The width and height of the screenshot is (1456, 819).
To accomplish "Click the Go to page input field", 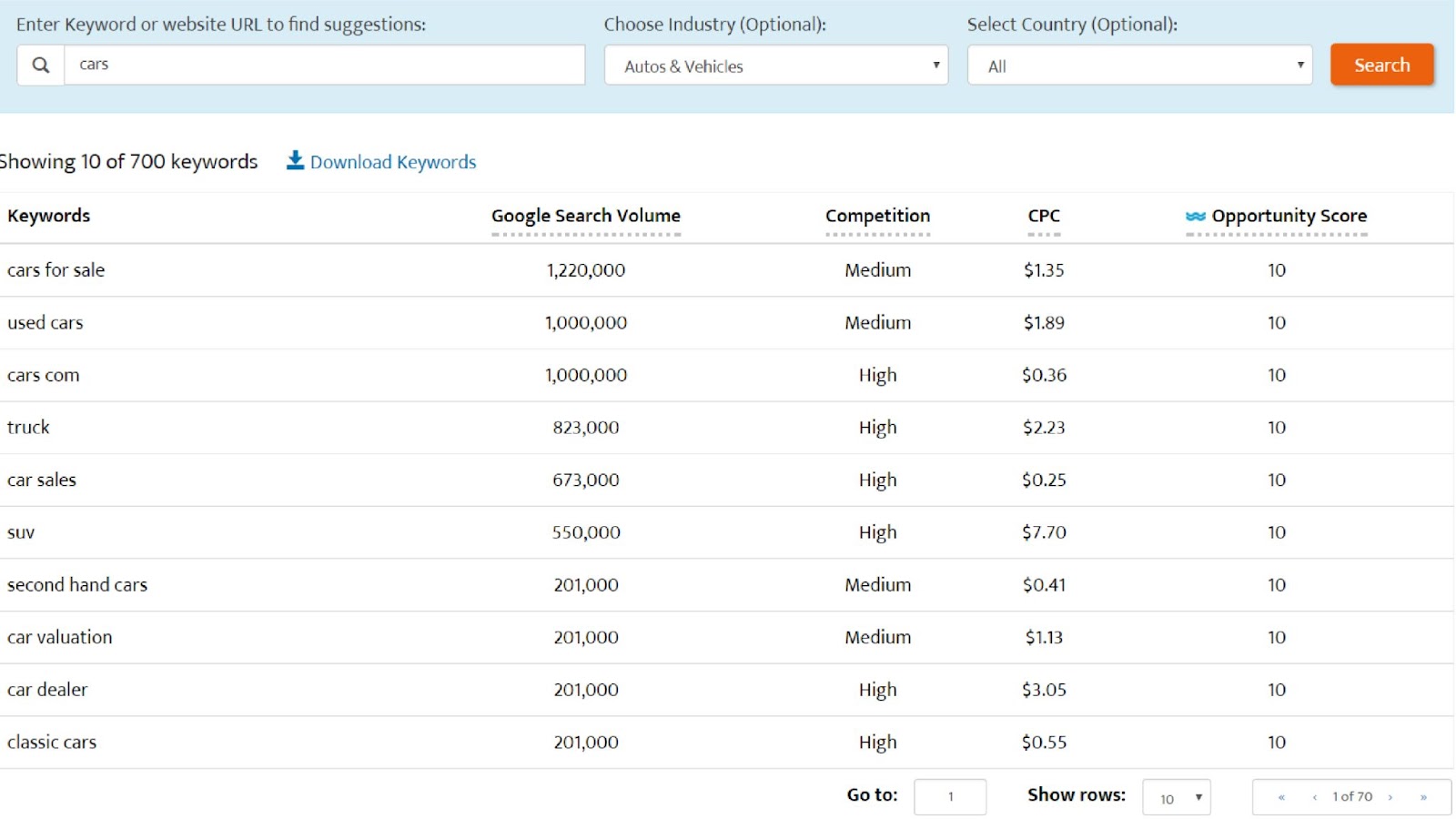I will click(x=950, y=796).
